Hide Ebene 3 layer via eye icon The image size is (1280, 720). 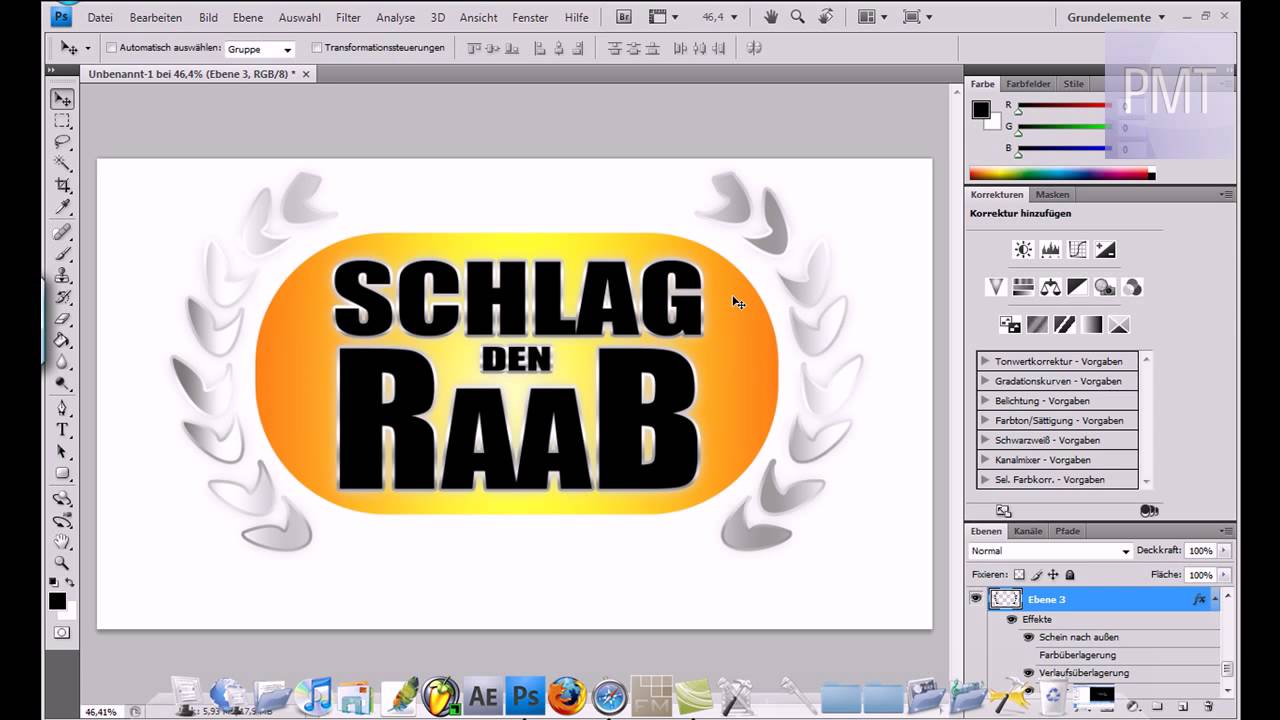[976, 599]
